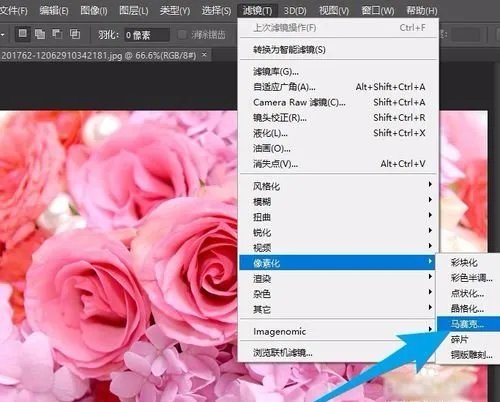Choose 油画(O)... filter
500x402 pixels.
pos(338,148)
